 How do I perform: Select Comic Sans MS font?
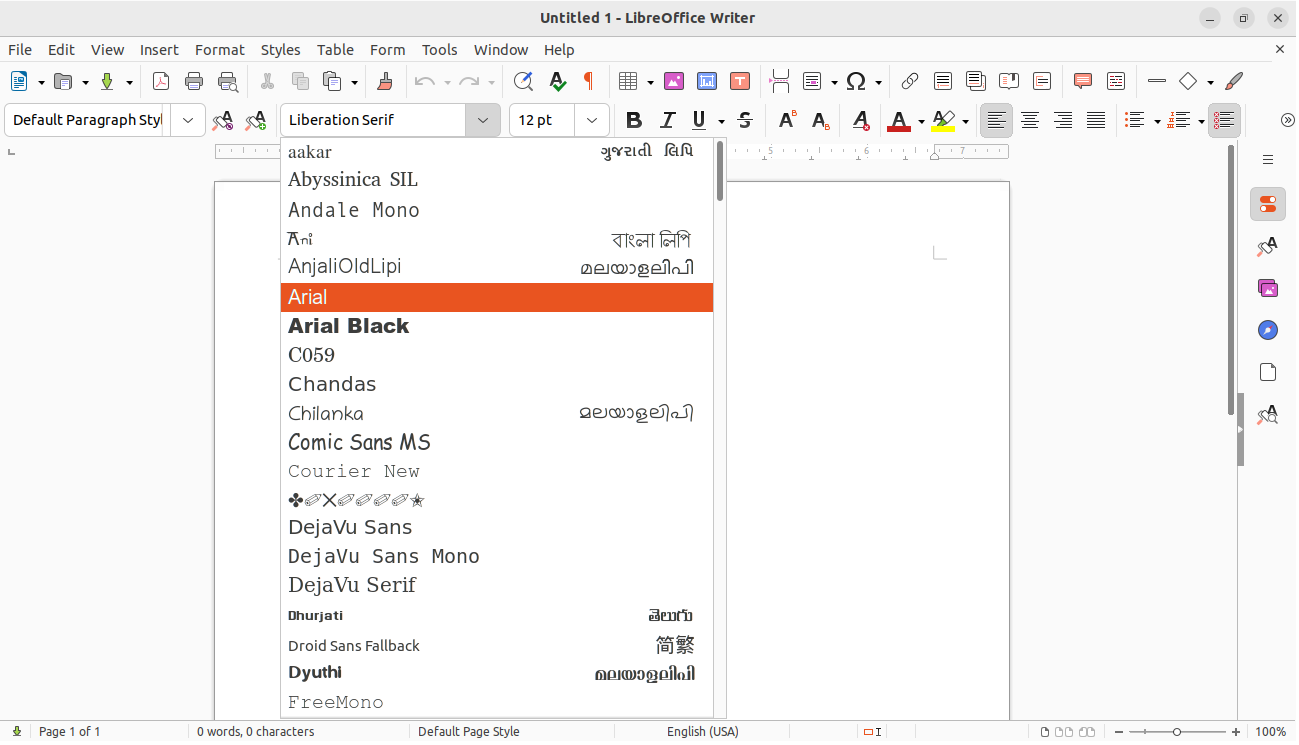pyautogui.click(x=497, y=442)
